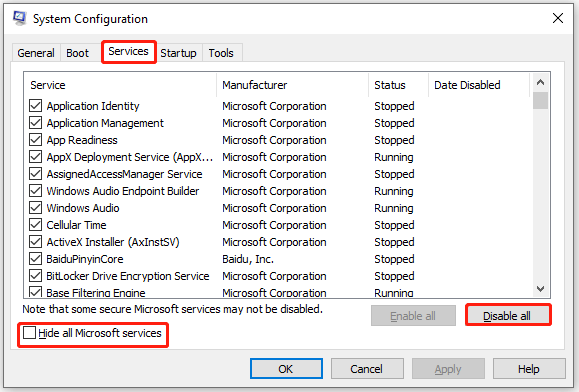Open Help for System Configuration
The width and height of the screenshot is (579, 392).
click(x=529, y=369)
